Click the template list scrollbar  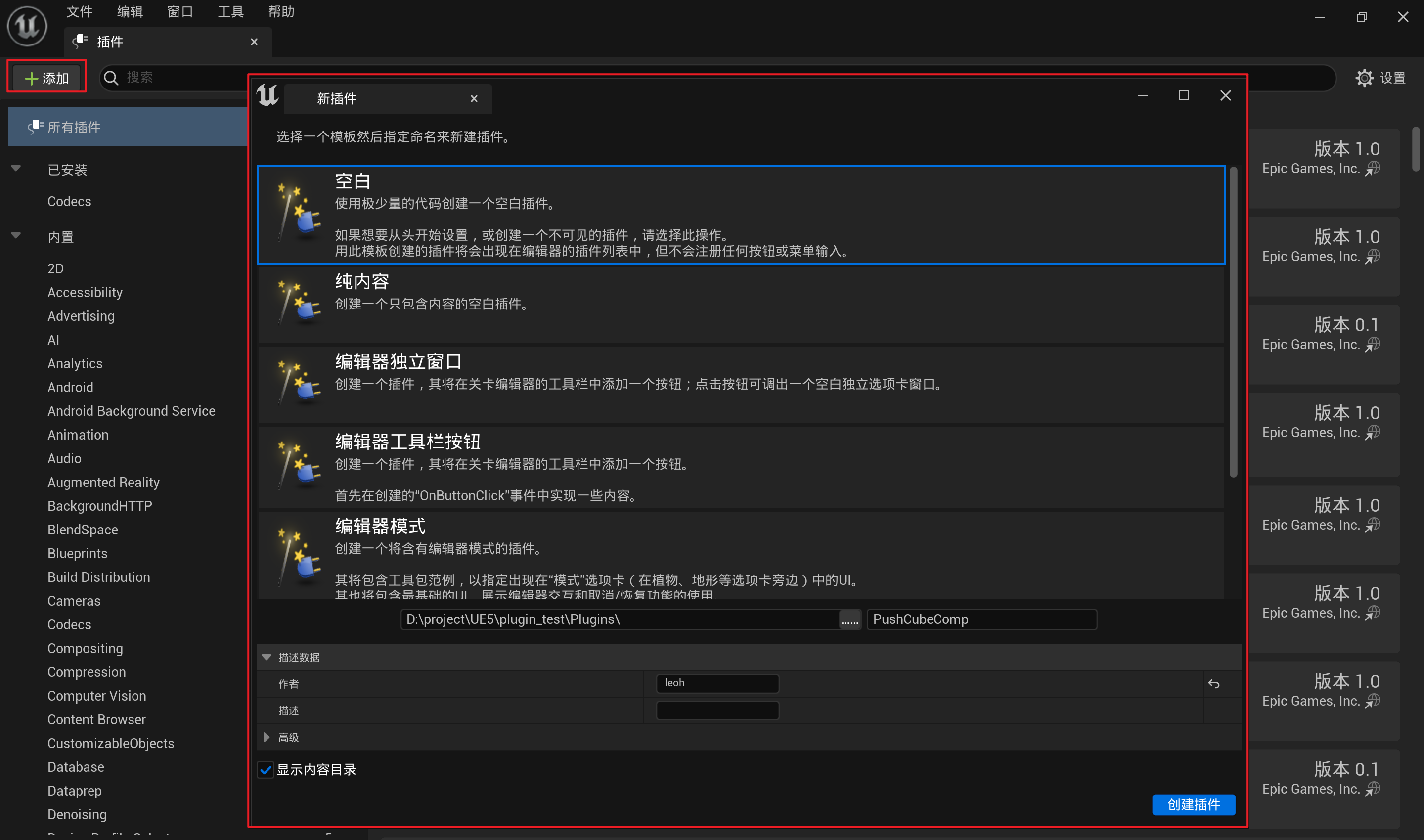coord(1233,323)
